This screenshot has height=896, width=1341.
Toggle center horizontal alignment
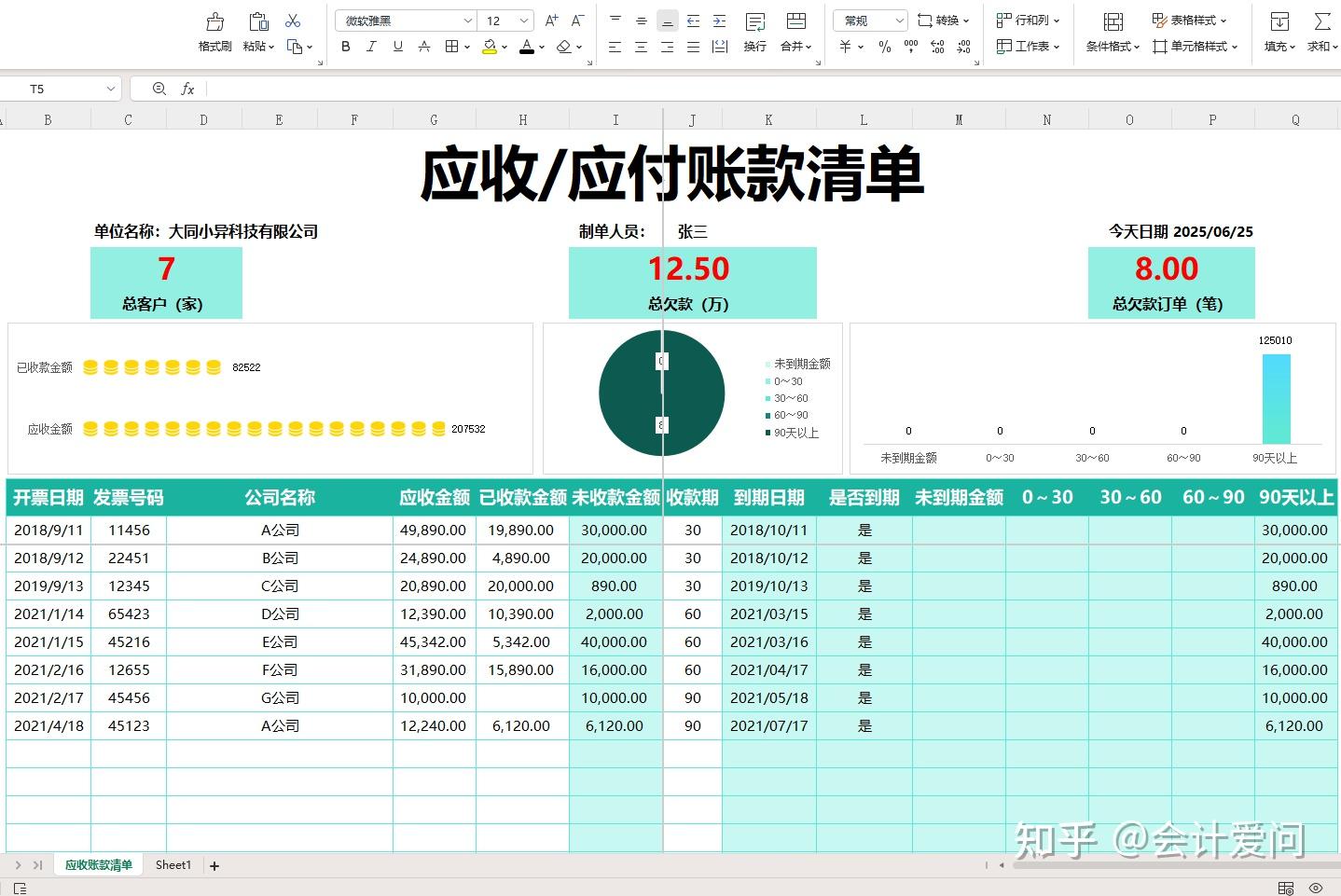tap(641, 46)
